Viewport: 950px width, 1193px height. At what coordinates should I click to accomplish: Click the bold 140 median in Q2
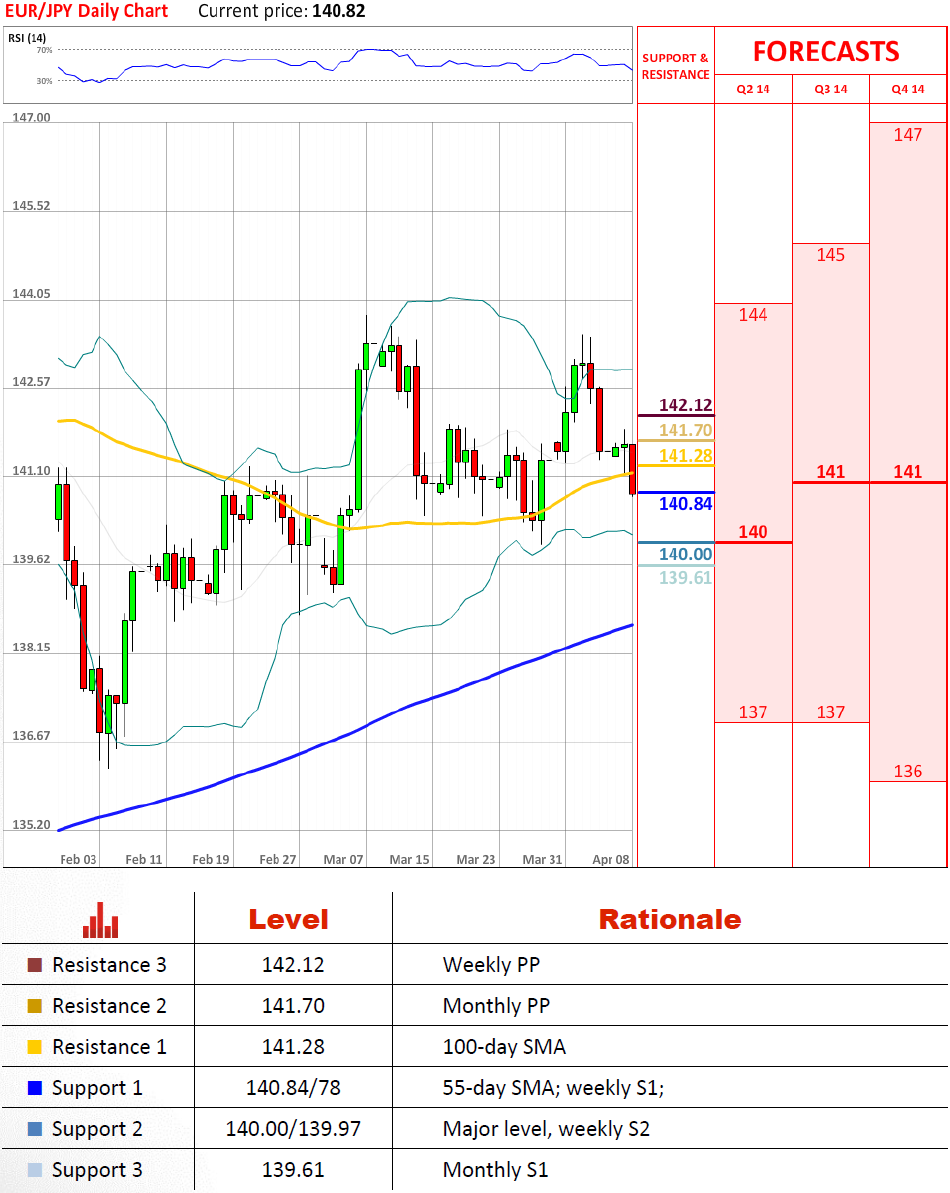tap(753, 532)
